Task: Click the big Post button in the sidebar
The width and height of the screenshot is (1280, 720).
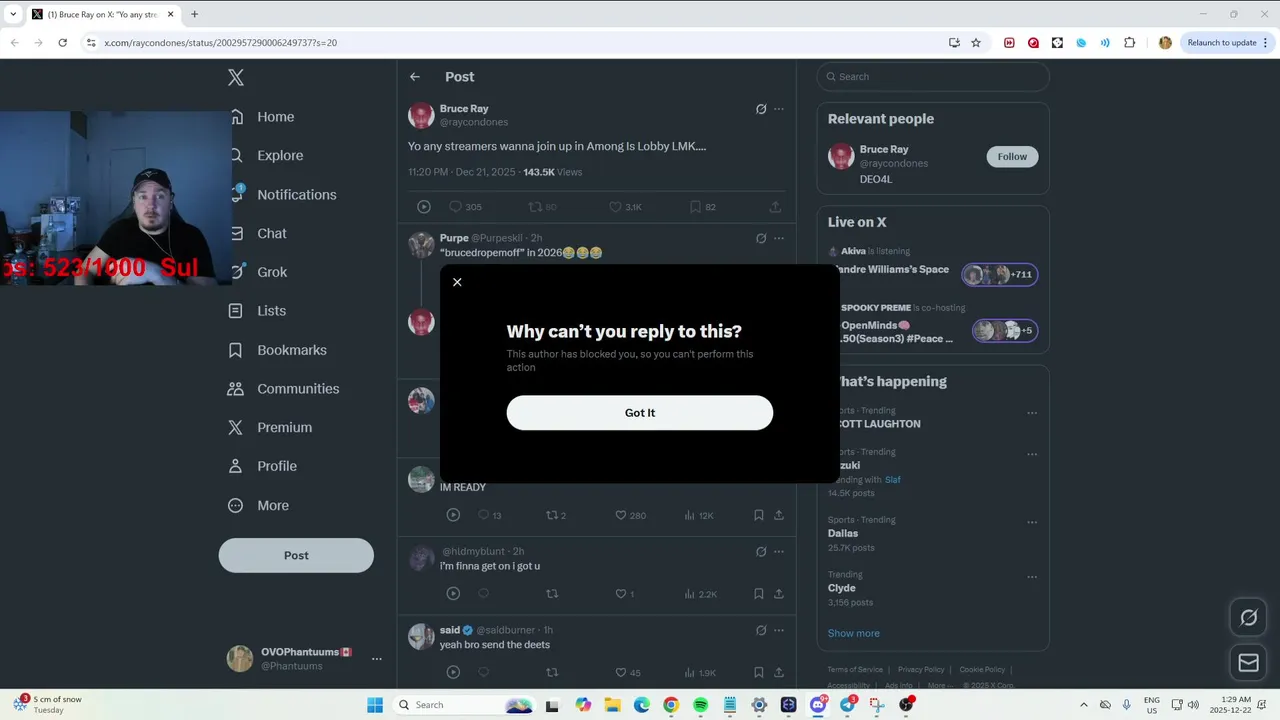Action: tap(296, 556)
